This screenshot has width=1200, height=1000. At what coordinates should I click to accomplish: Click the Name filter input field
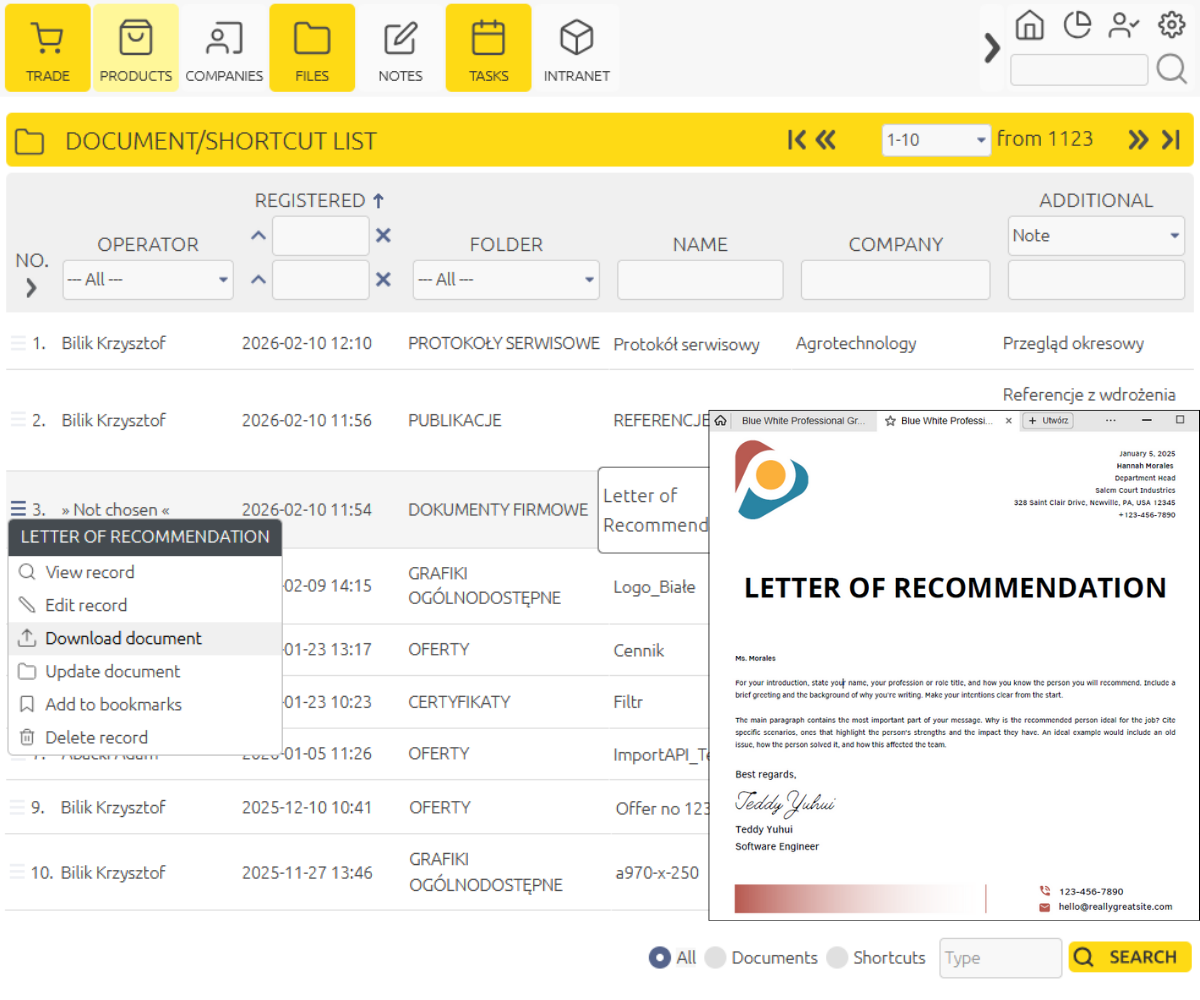click(x=700, y=280)
